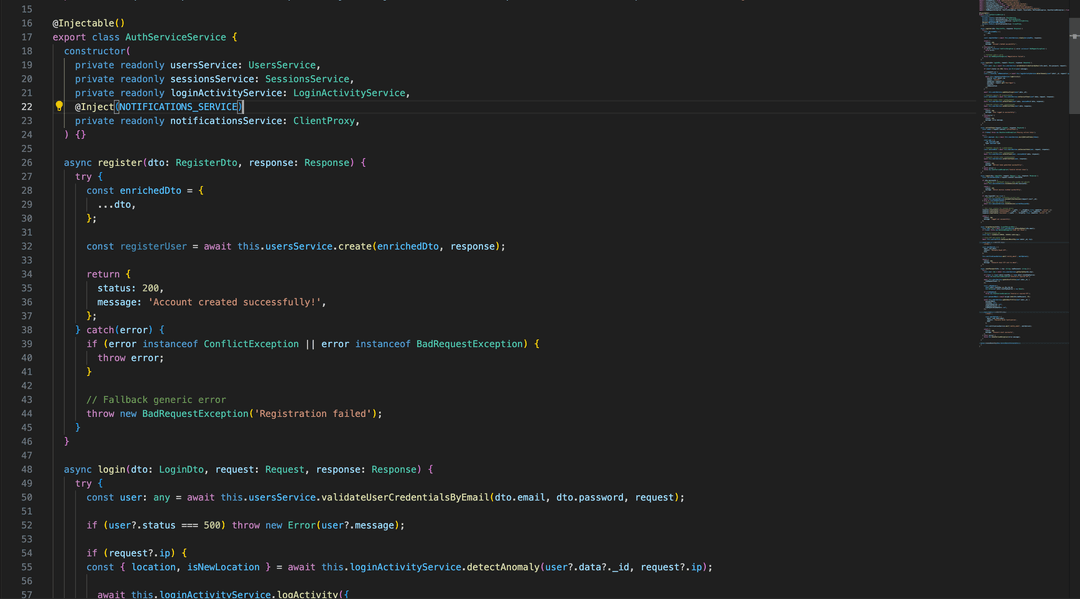Click the UsersService type on line 19
This screenshot has height=599, width=1080.
coord(282,65)
